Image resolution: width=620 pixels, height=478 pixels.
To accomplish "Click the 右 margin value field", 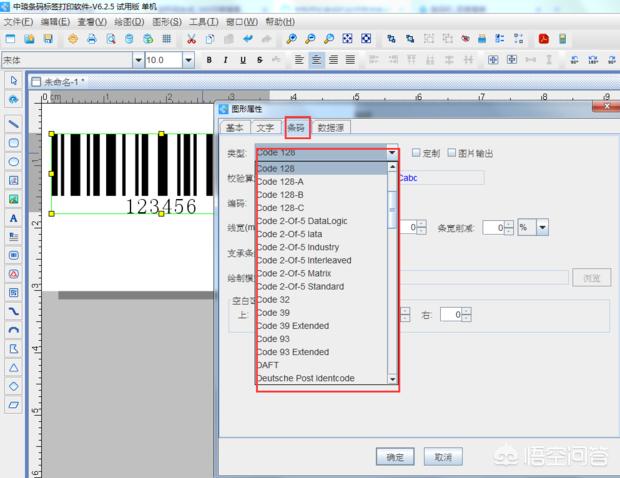I will coord(452,315).
